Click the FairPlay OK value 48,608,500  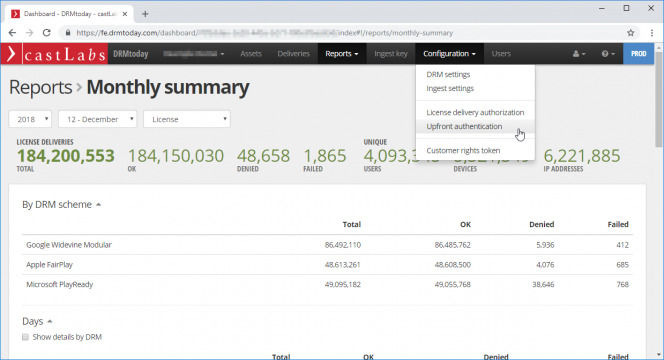(452, 265)
